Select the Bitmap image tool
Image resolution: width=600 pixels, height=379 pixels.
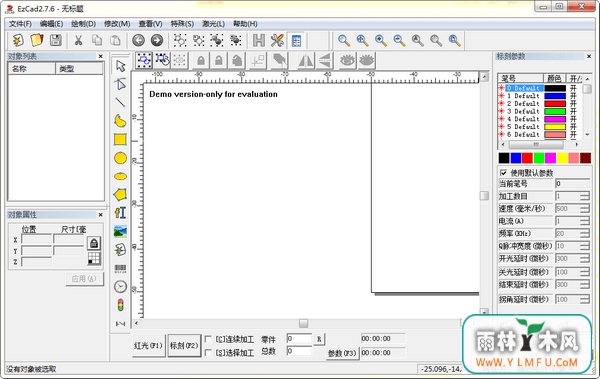tap(120, 231)
